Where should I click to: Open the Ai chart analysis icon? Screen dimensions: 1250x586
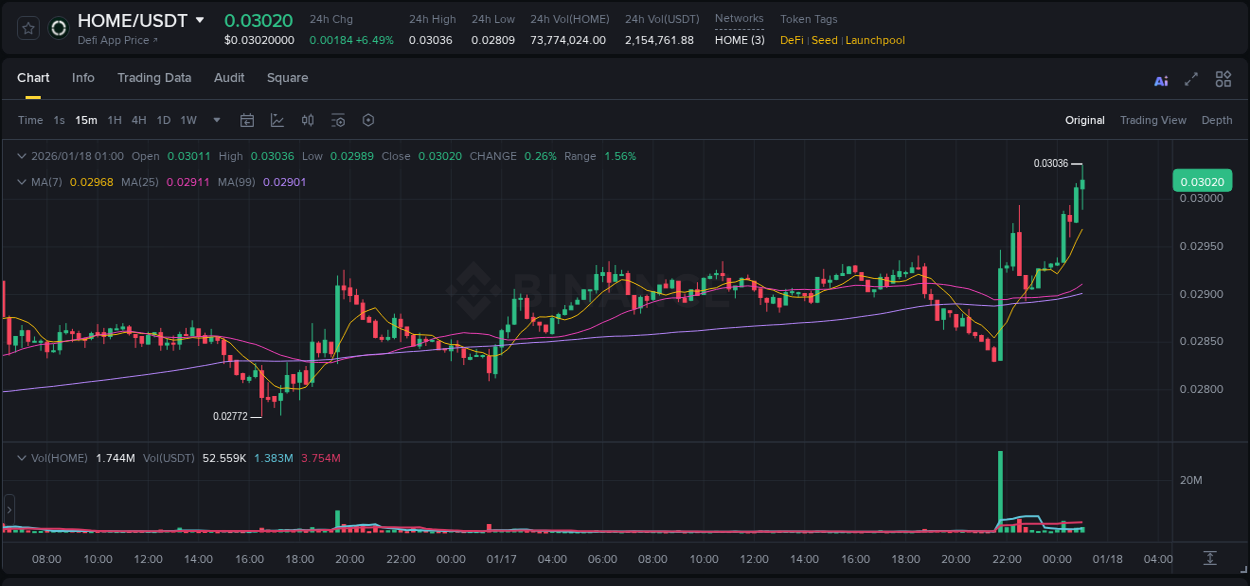[1161, 80]
